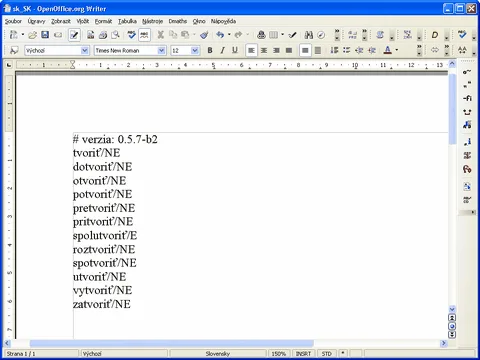
Task: Run the spellcheck ABC checkmark icon
Action: pyautogui.click(x=132, y=35)
